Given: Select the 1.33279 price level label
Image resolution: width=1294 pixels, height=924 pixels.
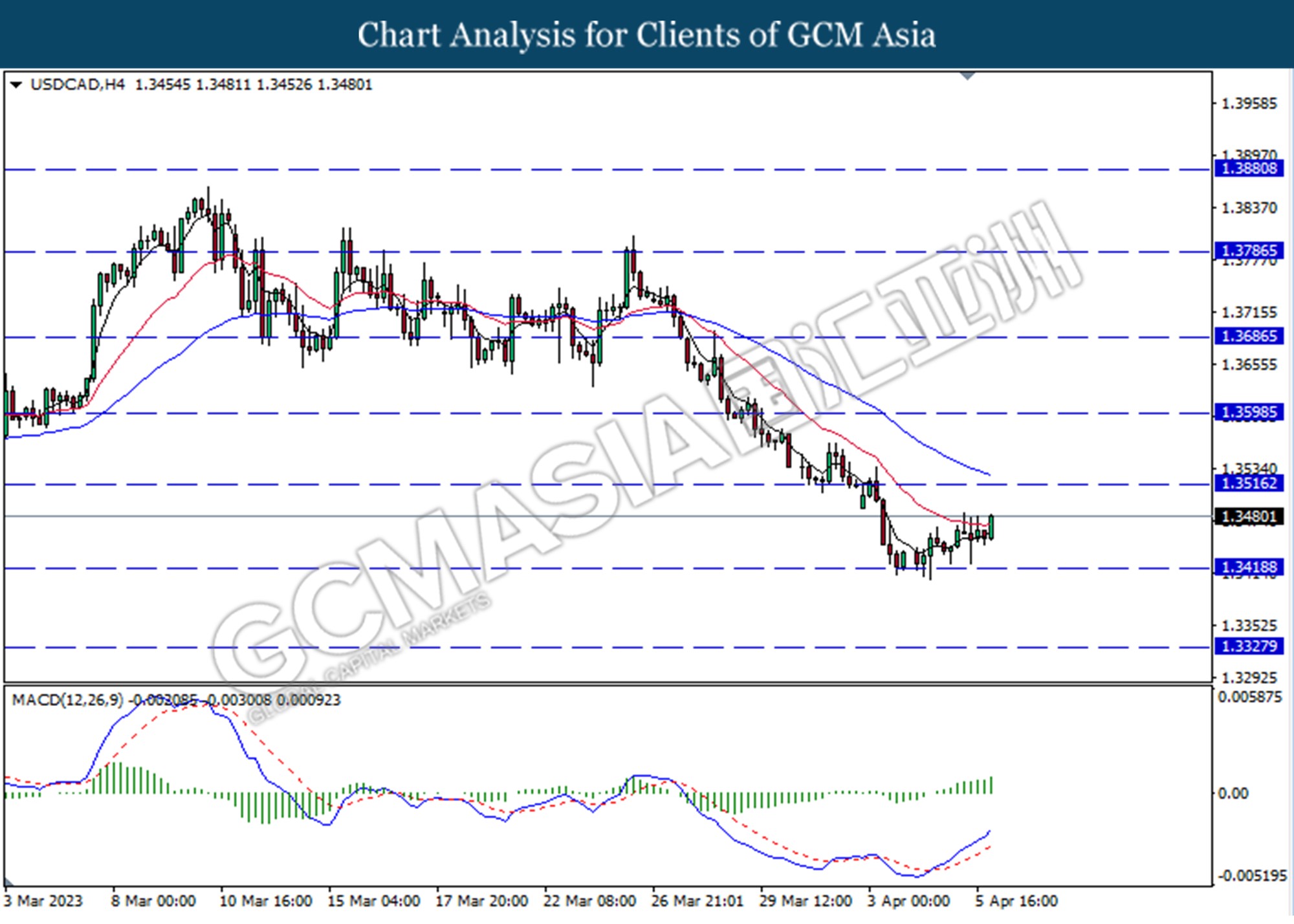Looking at the screenshot, I should pyautogui.click(x=1249, y=646).
